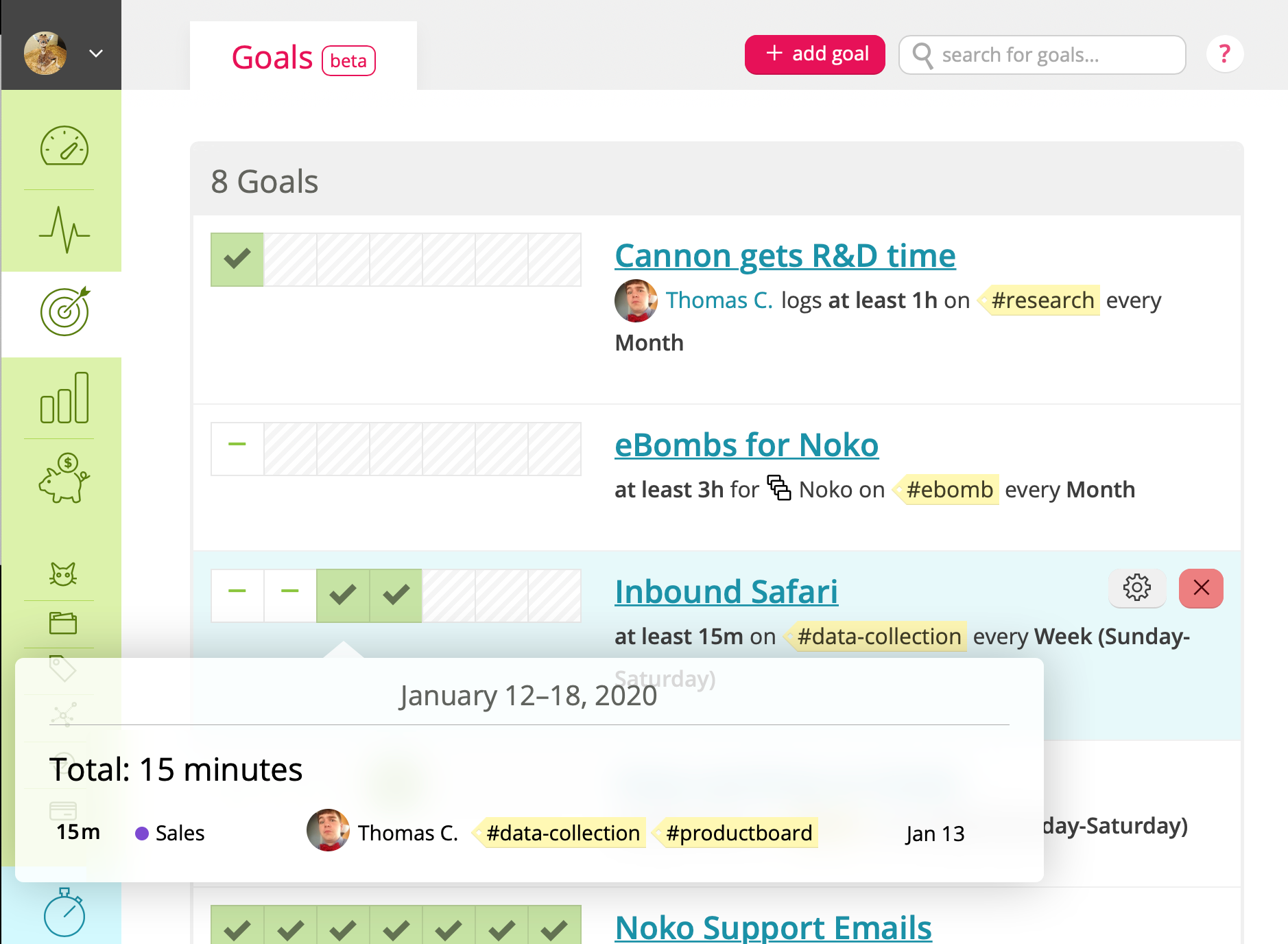Delete Inbound Safari goal with red X
Image resolution: width=1288 pixels, height=944 pixels.
(1201, 588)
